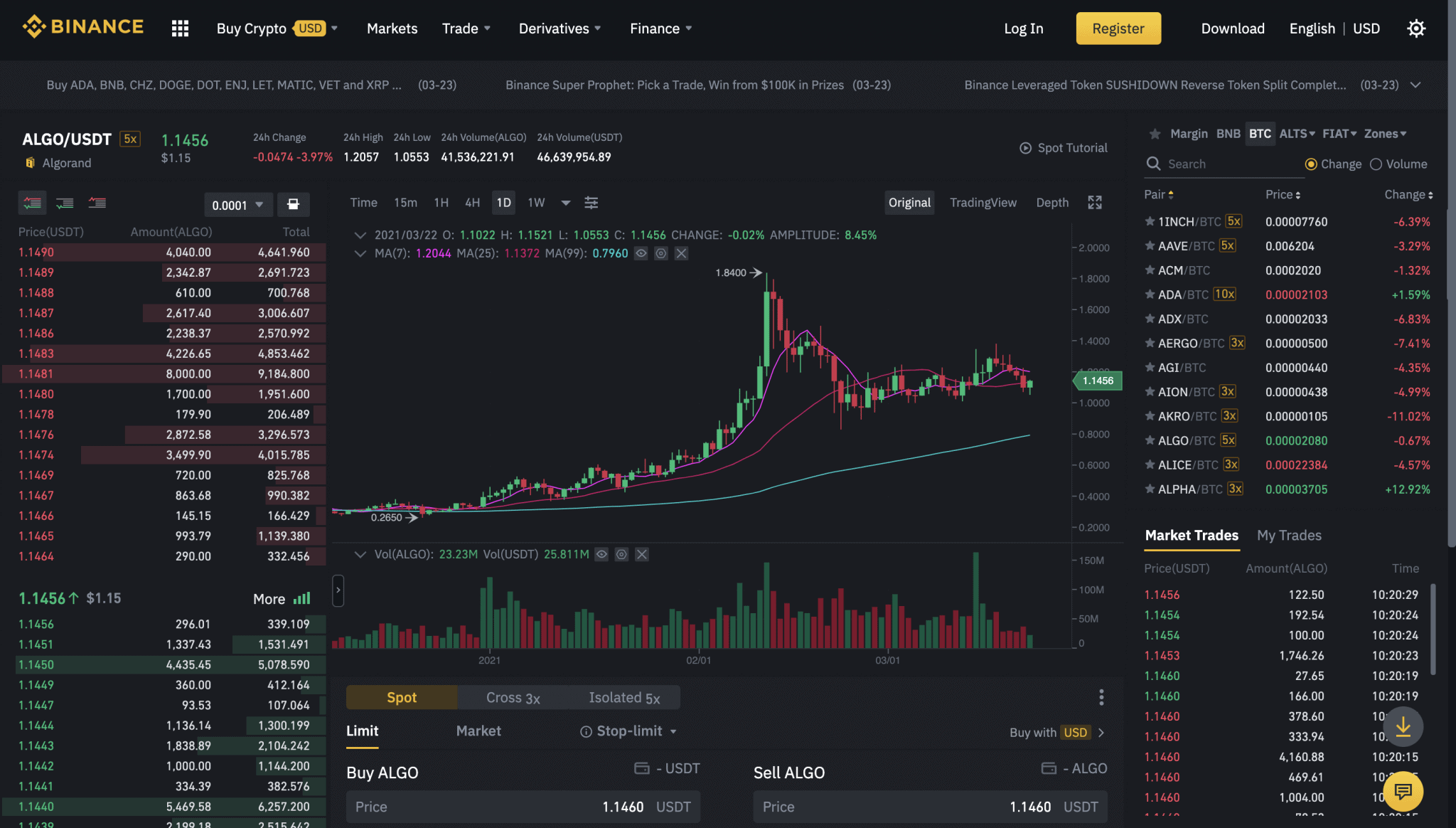Click Sell ALGO wallet balance icon
Viewport: 1456px width, 828px height.
[x=1049, y=768]
